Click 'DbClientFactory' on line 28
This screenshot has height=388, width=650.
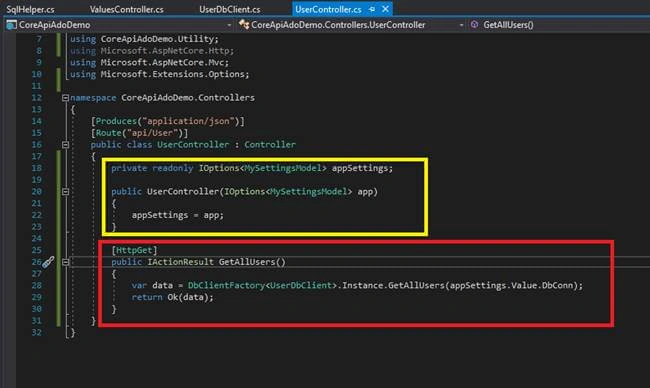226,285
